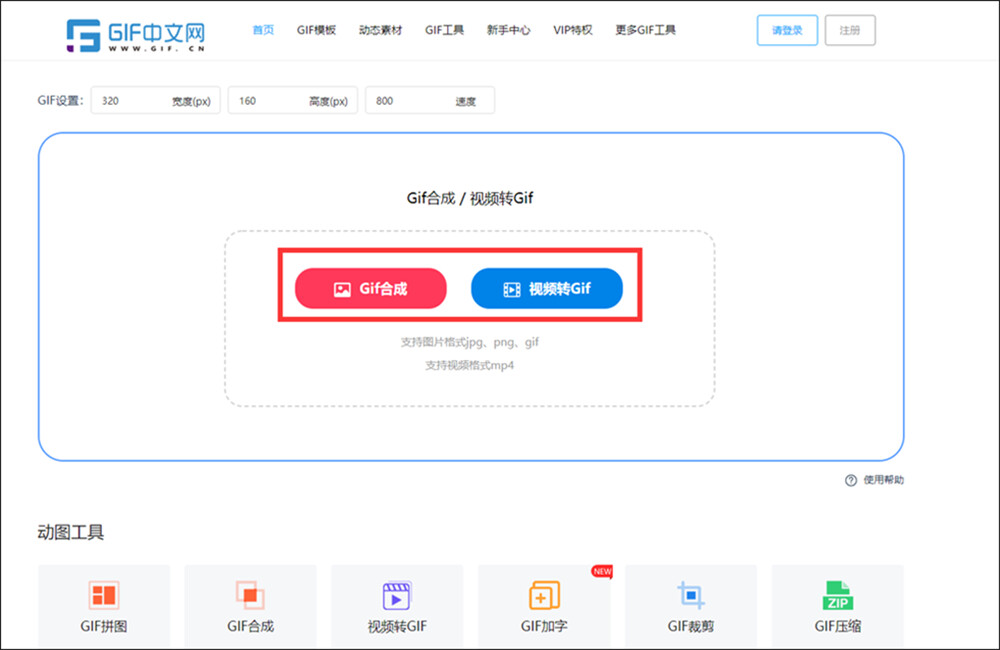Open the GIF裁剪 crop tool icon

[691, 595]
